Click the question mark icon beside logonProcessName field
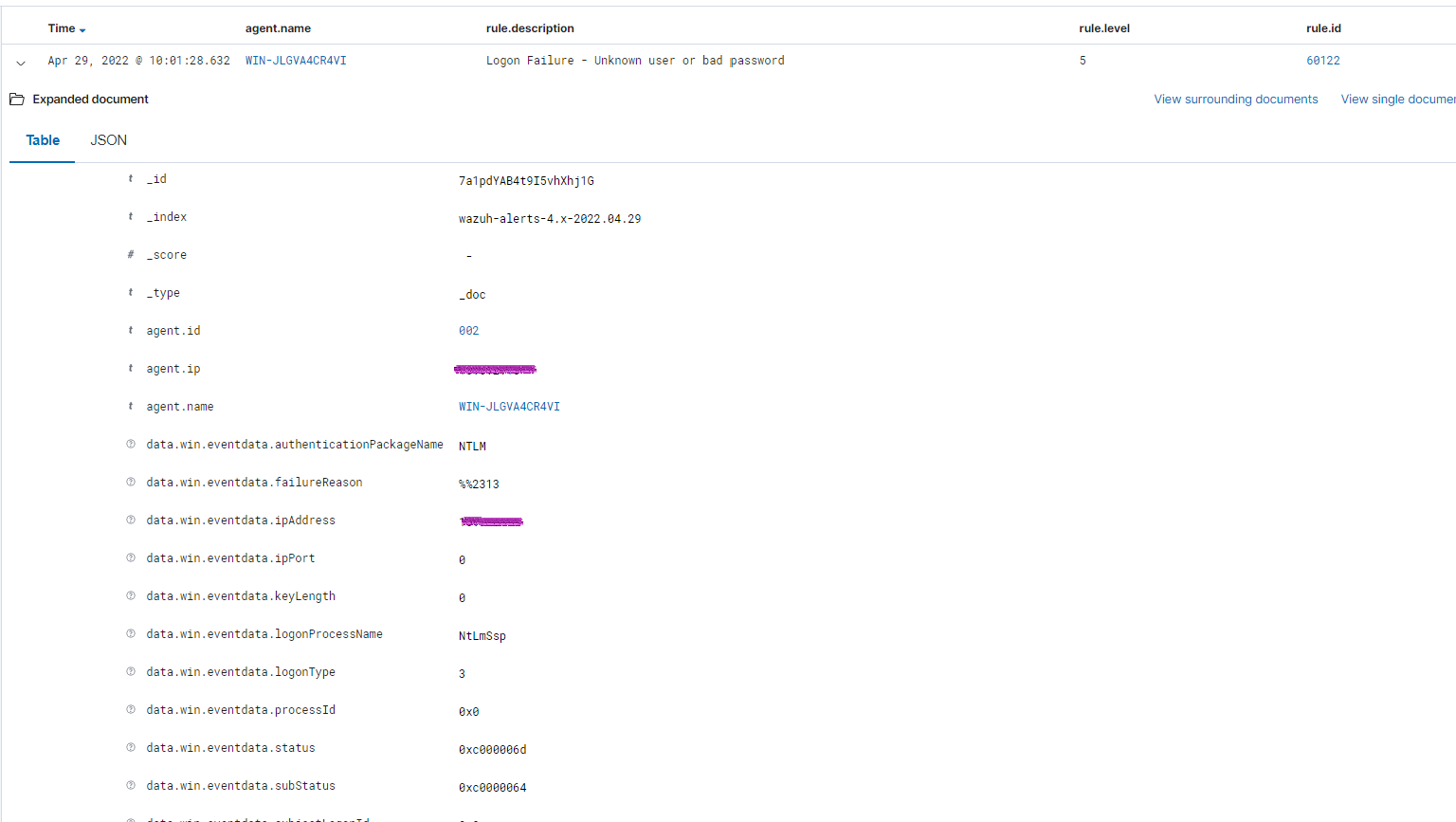 (130, 633)
